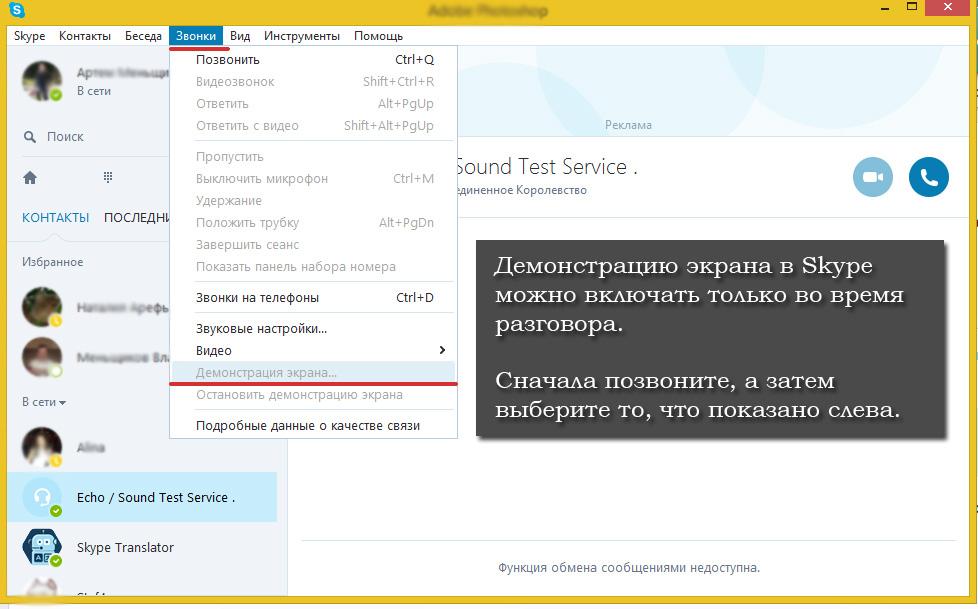
Task: Open Звуковые настройки… dialog
Action: pyautogui.click(x=314, y=328)
